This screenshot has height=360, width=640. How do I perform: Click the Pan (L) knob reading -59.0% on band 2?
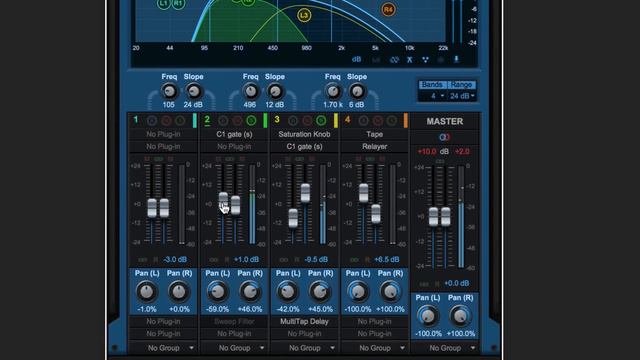point(217,291)
